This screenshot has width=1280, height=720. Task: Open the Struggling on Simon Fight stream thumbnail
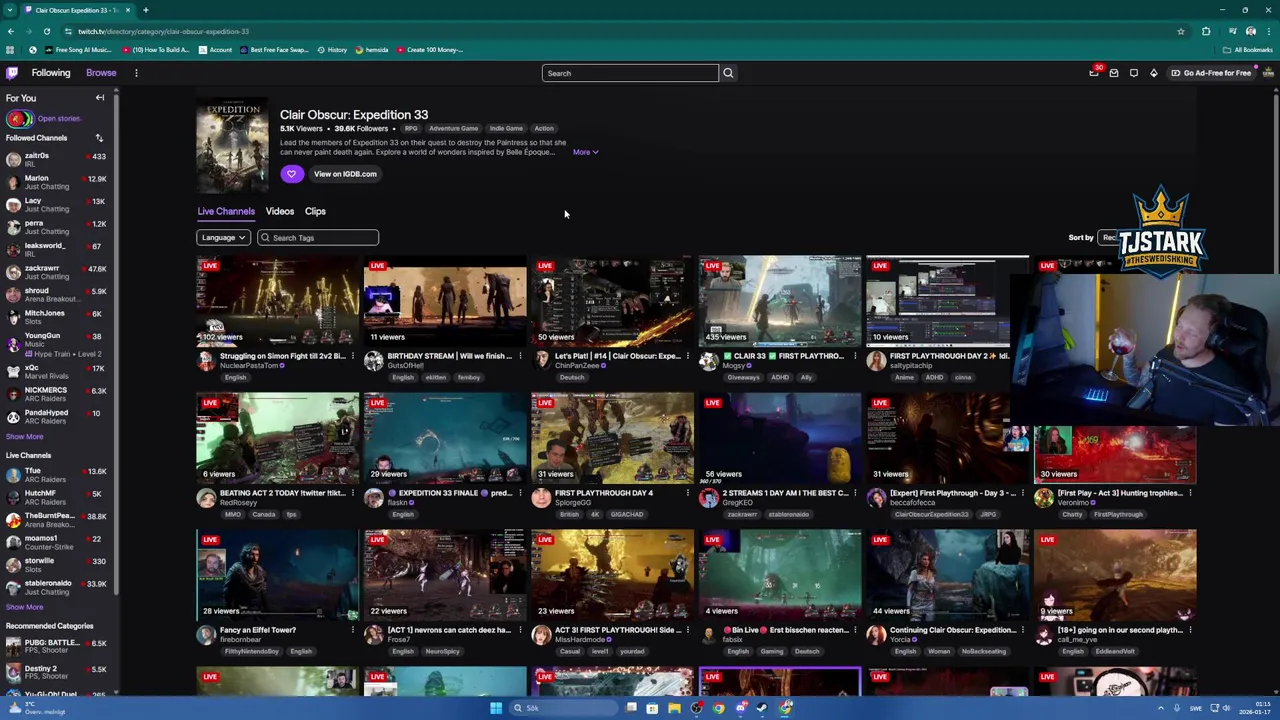coord(278,301)
